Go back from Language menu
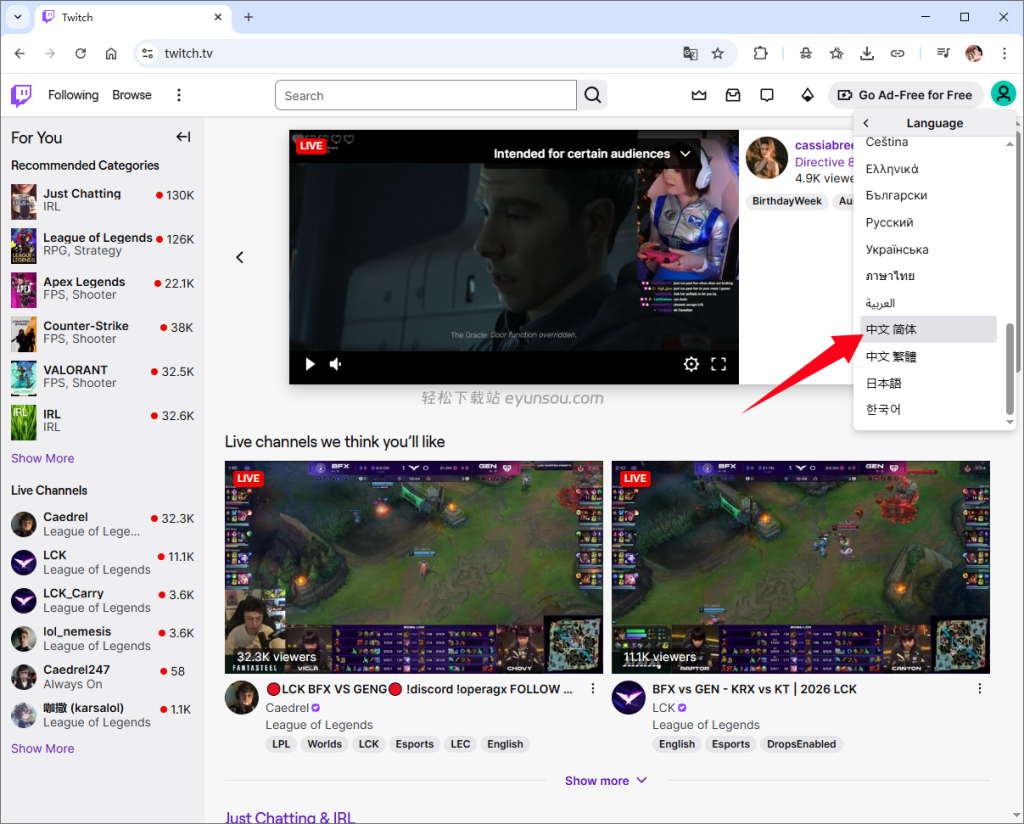 pyautogui.click(x=866, y=123)
